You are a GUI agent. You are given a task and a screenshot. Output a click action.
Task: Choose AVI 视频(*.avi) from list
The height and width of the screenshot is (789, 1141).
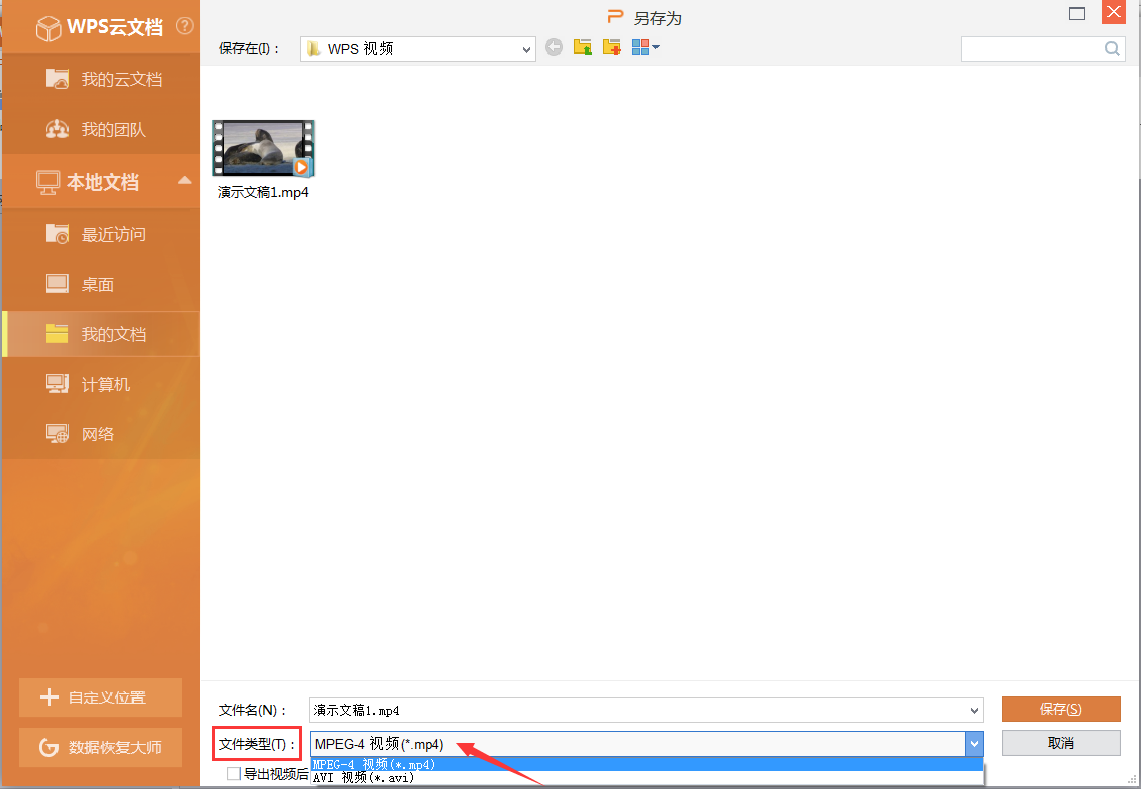point(646,777)
